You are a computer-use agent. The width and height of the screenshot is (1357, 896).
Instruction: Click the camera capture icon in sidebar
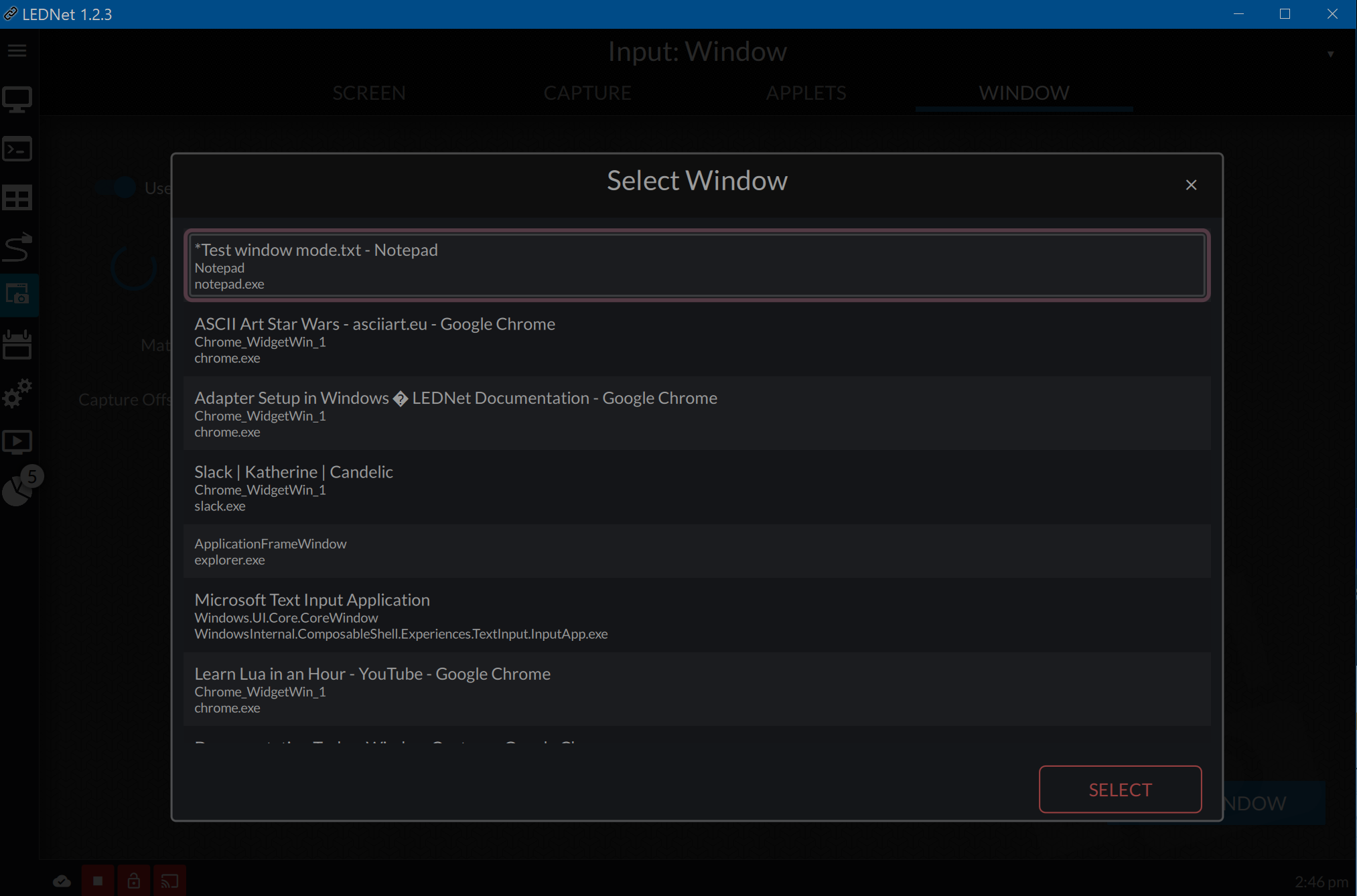coord(18,294)
